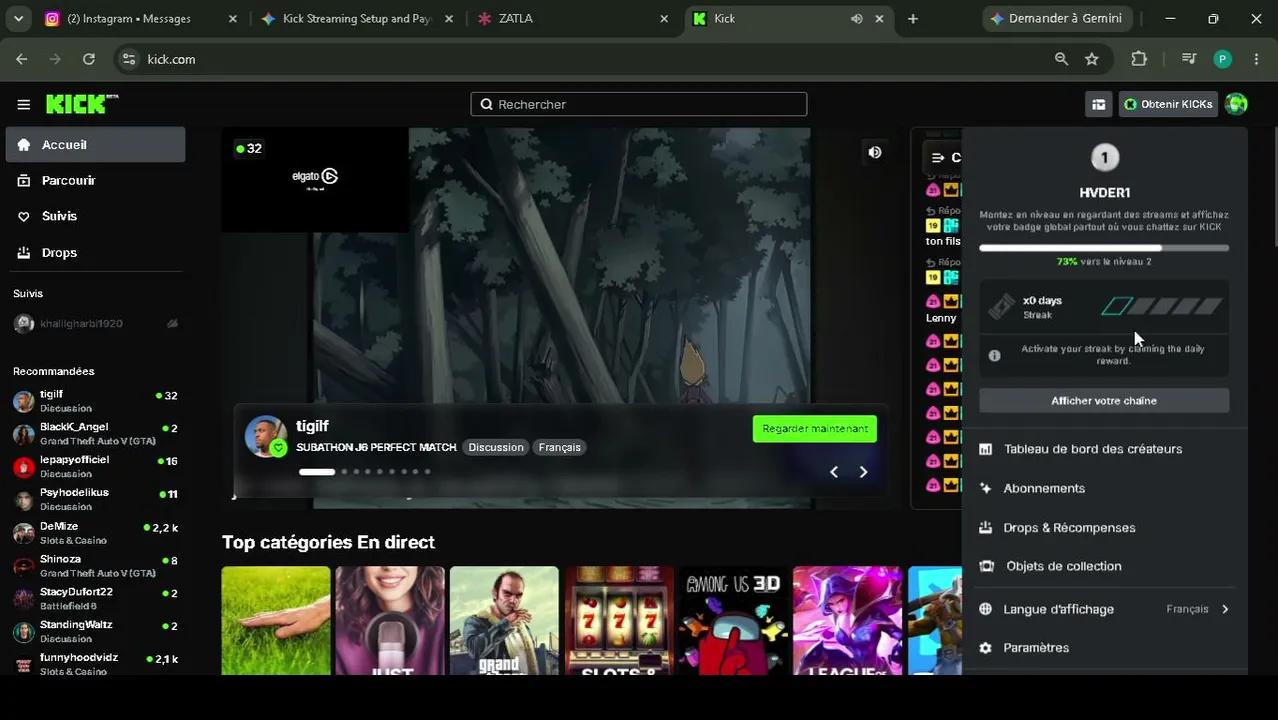Click the KICK logo
The width and height of the screenshot is (1278, 720).
[82, 104]
